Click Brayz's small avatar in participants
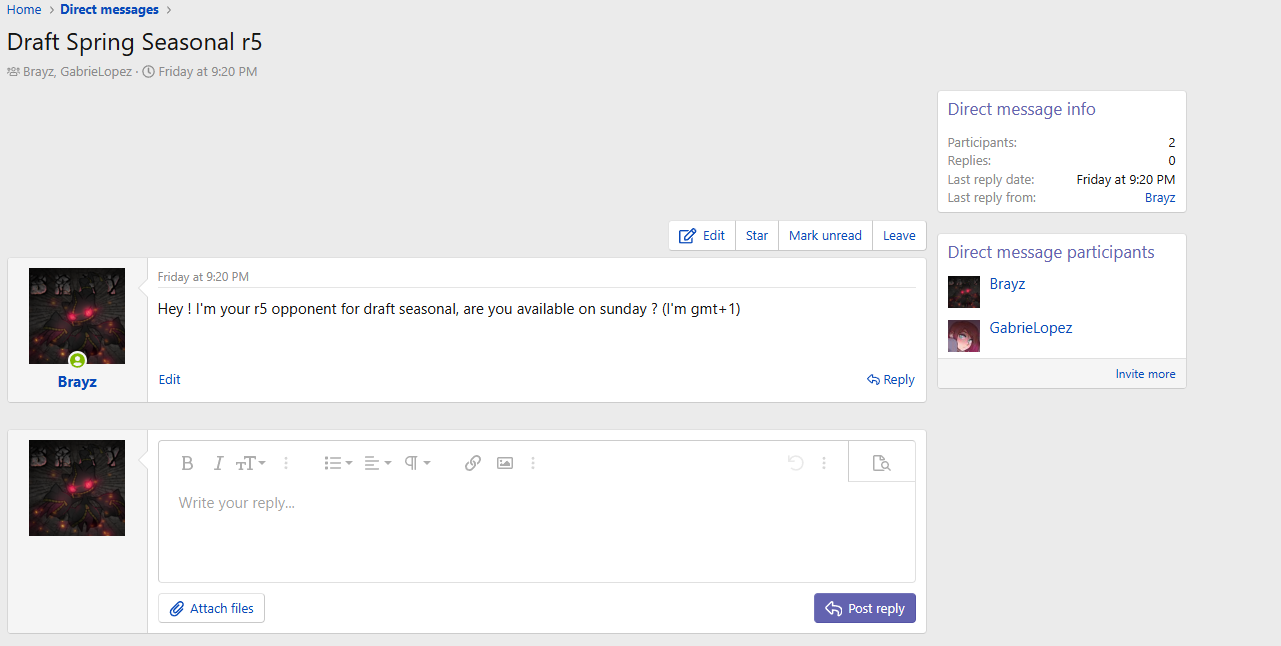The width and height of the screenshot is (1281, 646). point(964,292)
